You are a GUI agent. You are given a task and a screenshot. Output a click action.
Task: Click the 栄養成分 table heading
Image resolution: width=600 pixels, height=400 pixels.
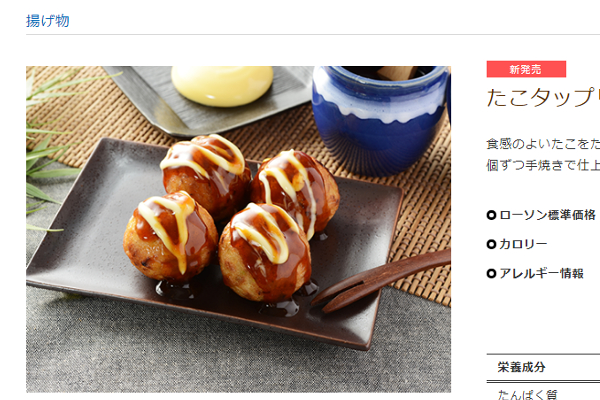point(522,367)
